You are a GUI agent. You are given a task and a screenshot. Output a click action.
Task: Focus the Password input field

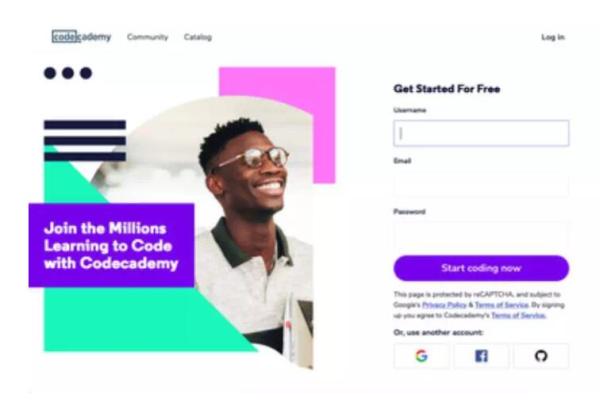click(x=481, y=234)
